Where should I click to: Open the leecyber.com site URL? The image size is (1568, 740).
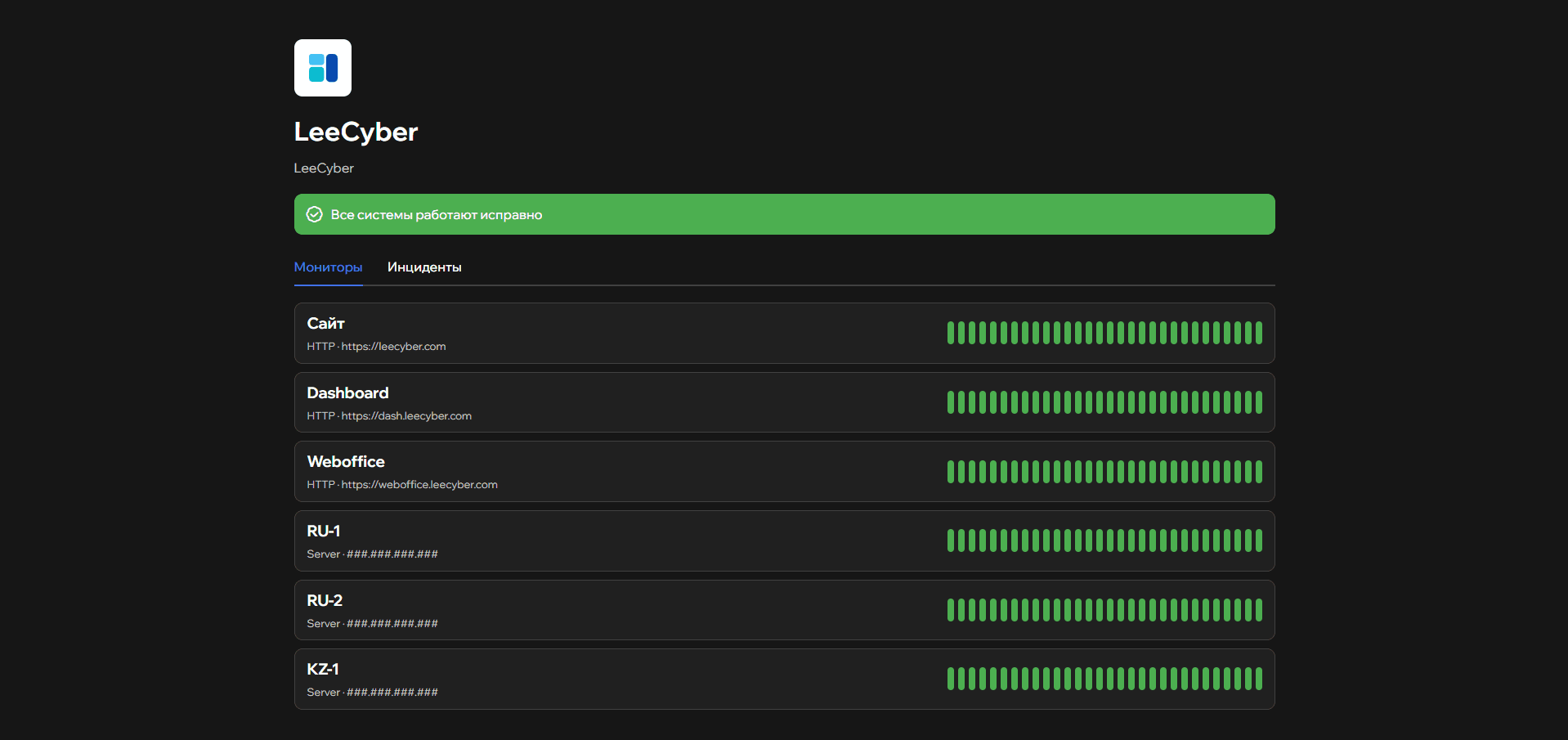(x=393, y=347)
